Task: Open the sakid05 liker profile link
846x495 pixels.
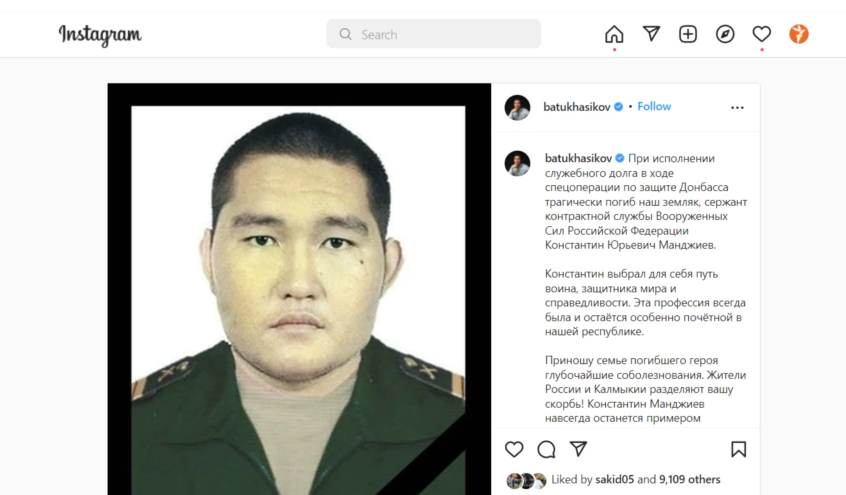Action: pos(615,479)
